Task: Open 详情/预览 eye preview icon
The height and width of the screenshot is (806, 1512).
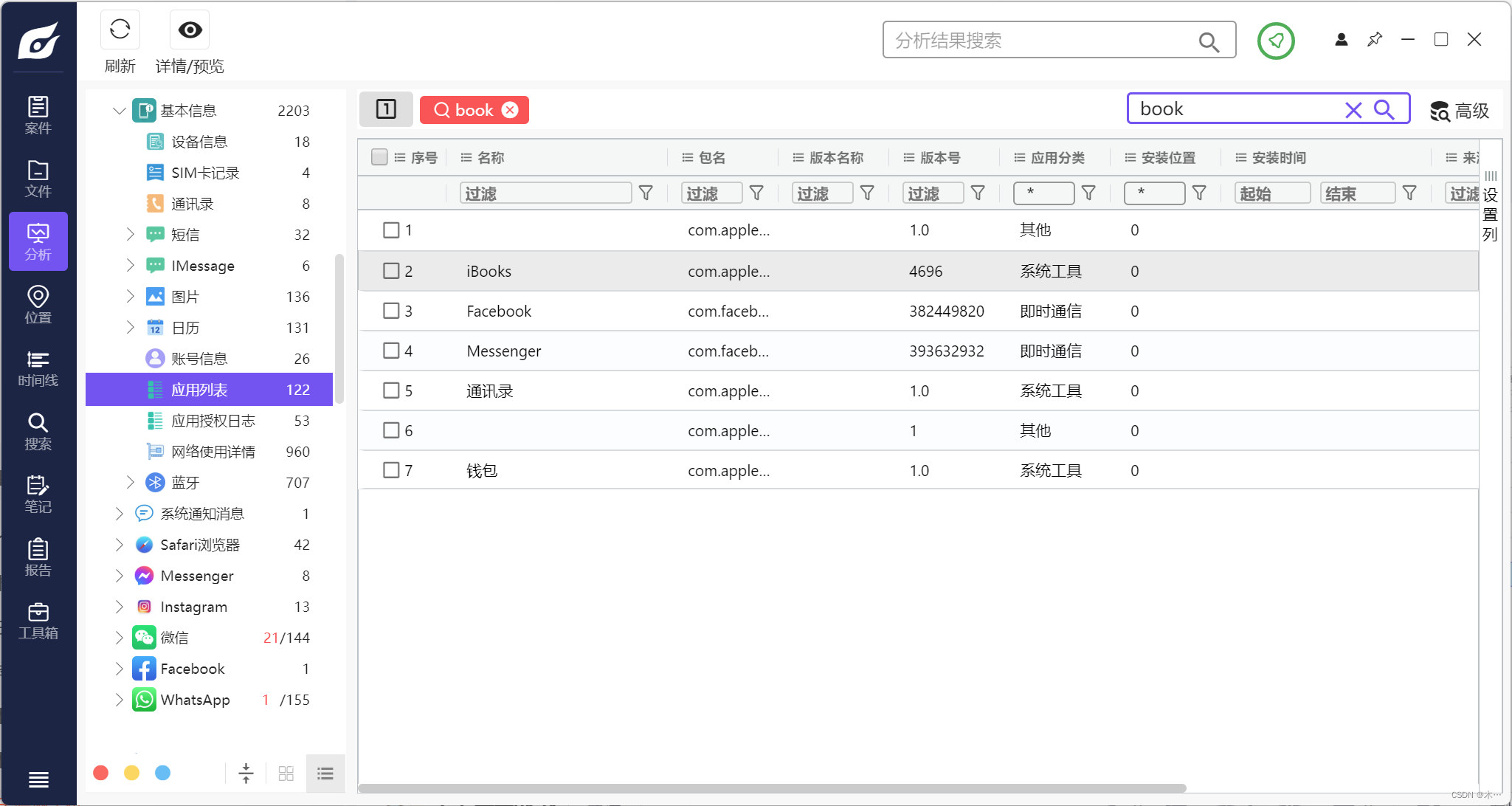Action: (x=190, y=30)
